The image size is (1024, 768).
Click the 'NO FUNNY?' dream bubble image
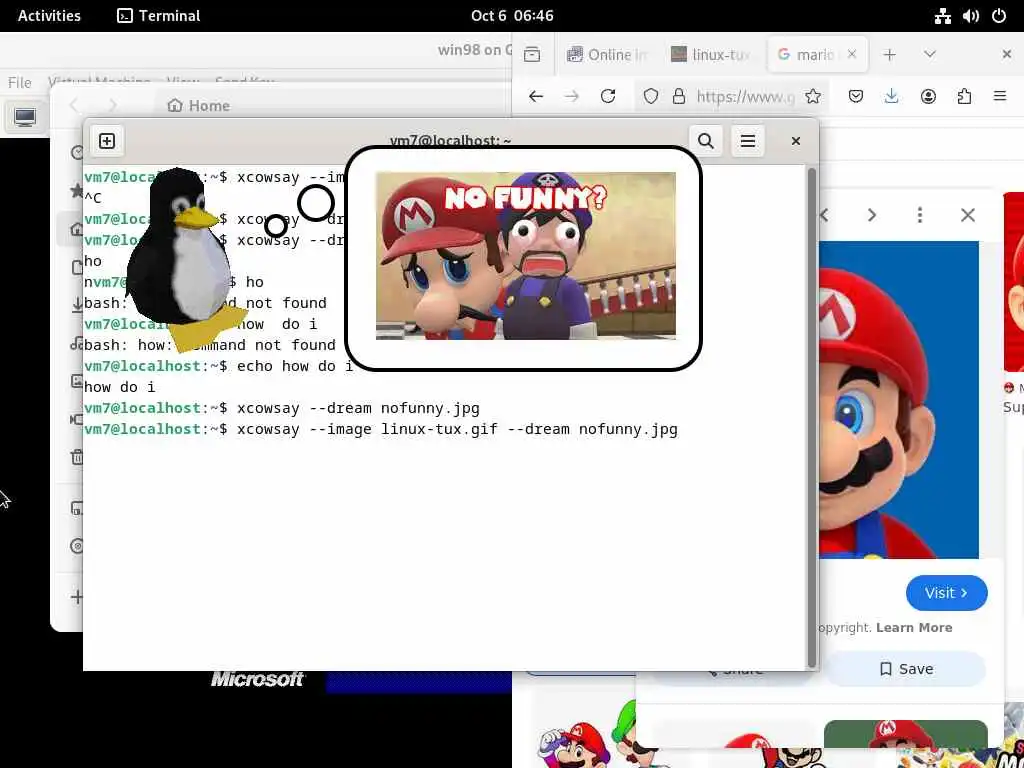click(526, 255)
